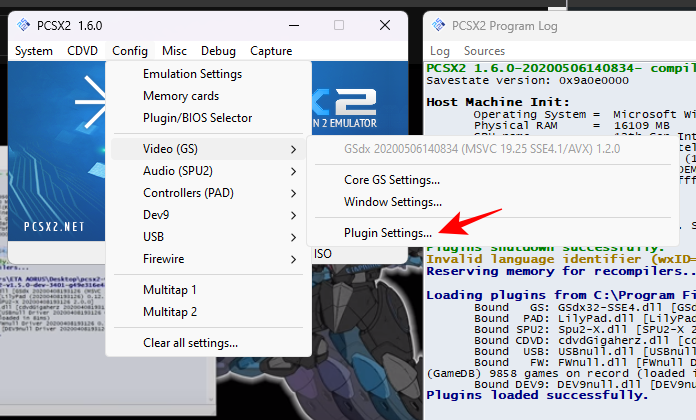Toggle Multitap 1 option
The image size is (696, 420).
170,290
